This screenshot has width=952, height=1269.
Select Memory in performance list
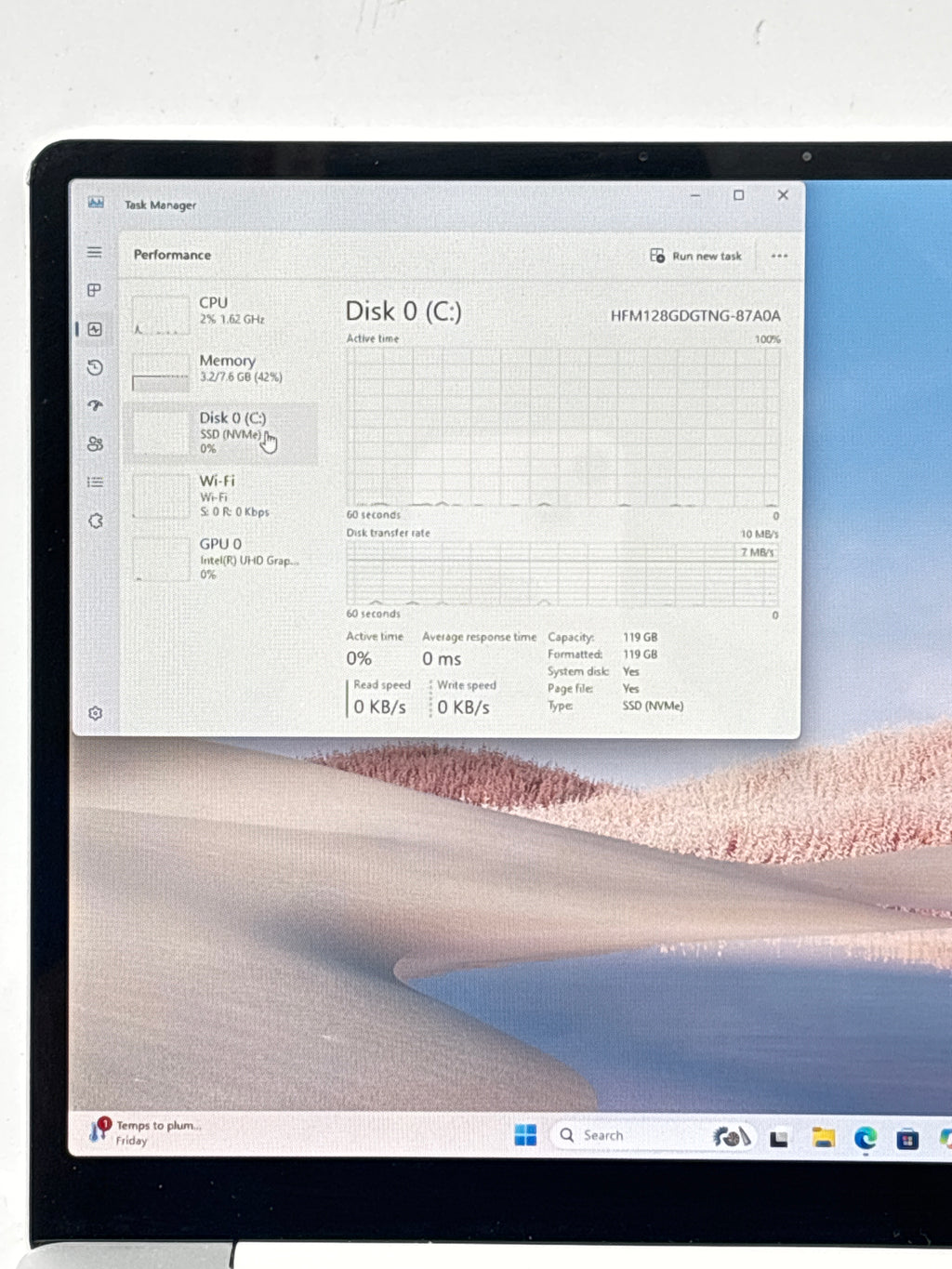point(221,369)
